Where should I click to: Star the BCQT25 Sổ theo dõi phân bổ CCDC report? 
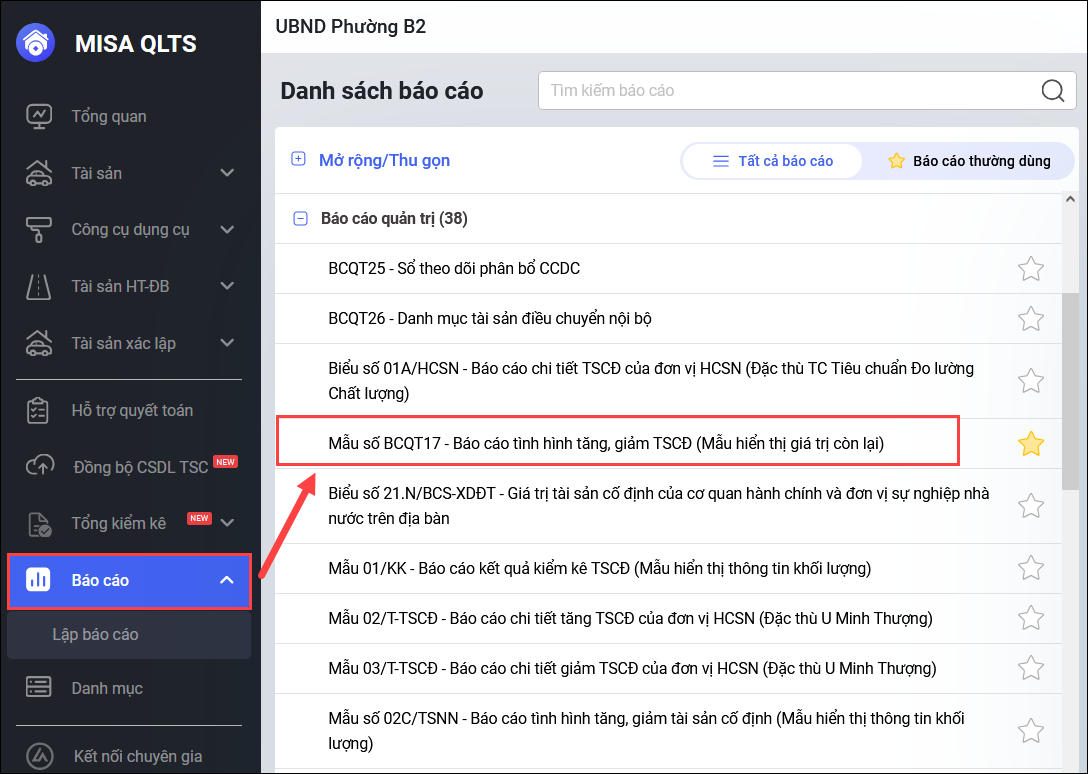1031,269
